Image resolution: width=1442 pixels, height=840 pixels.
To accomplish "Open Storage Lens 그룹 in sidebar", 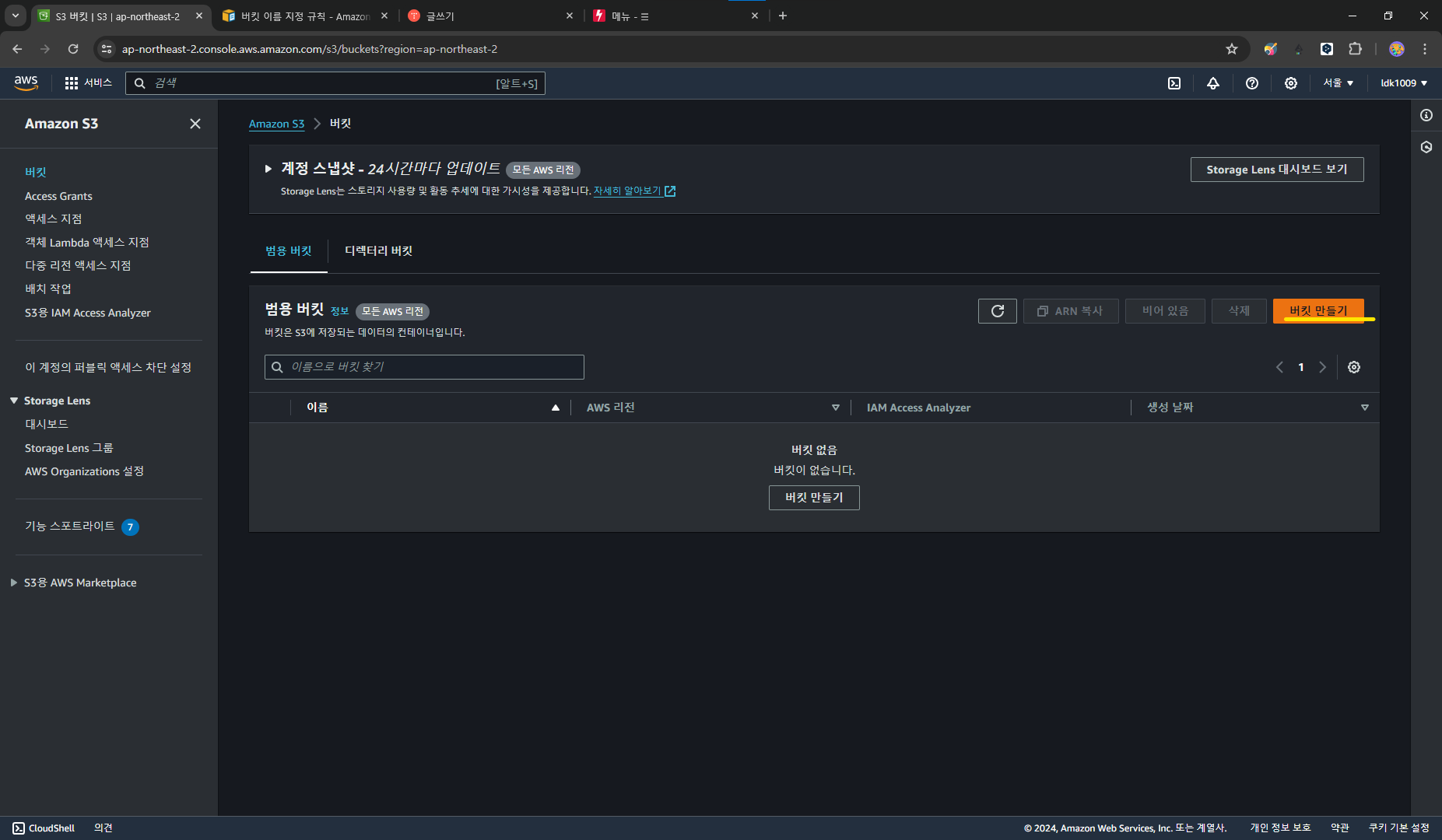I will 69,448.
